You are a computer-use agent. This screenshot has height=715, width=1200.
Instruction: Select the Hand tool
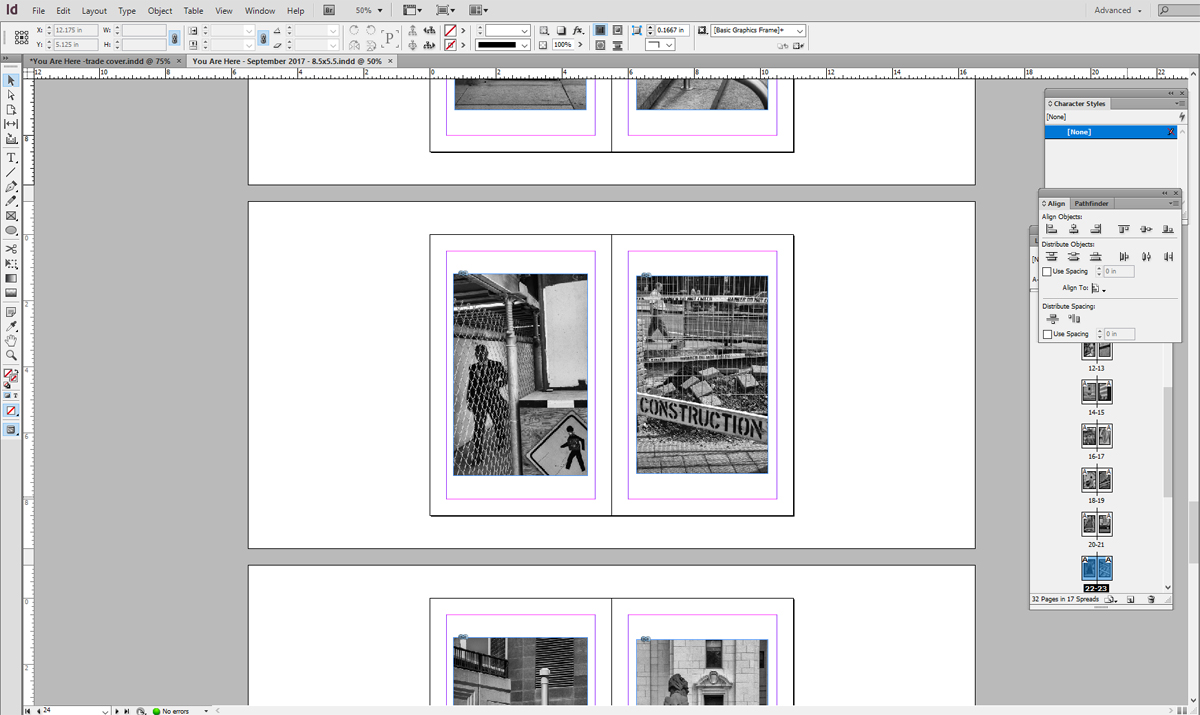(11, 341)
